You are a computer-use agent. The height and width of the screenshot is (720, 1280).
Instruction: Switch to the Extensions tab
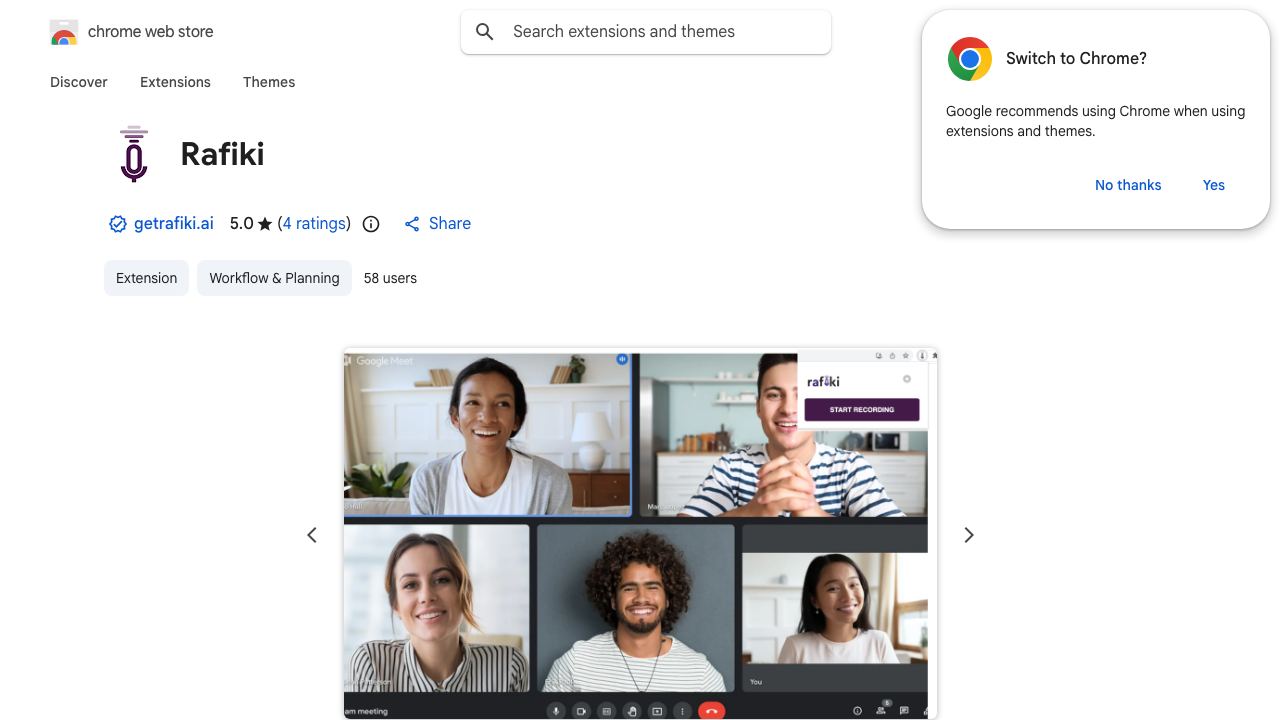(x=175, y=82)
